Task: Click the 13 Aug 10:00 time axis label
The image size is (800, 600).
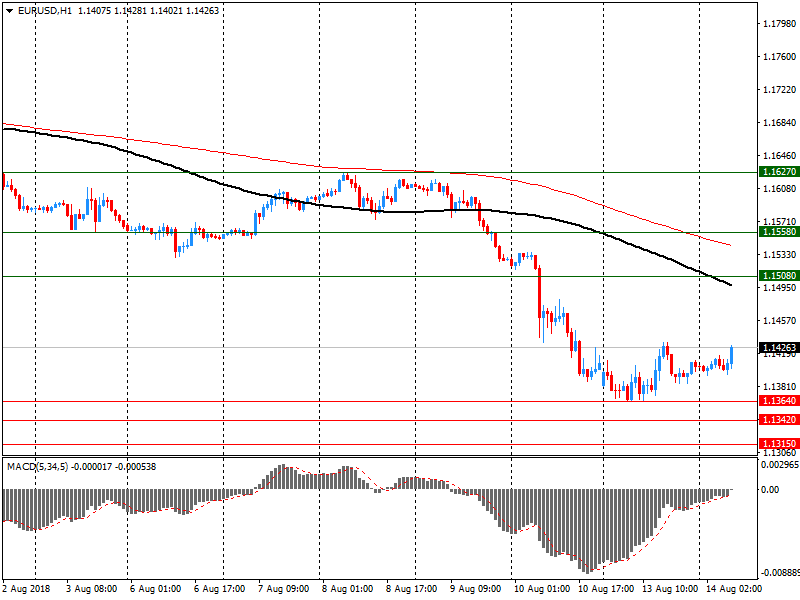Action: click(670, 589)
